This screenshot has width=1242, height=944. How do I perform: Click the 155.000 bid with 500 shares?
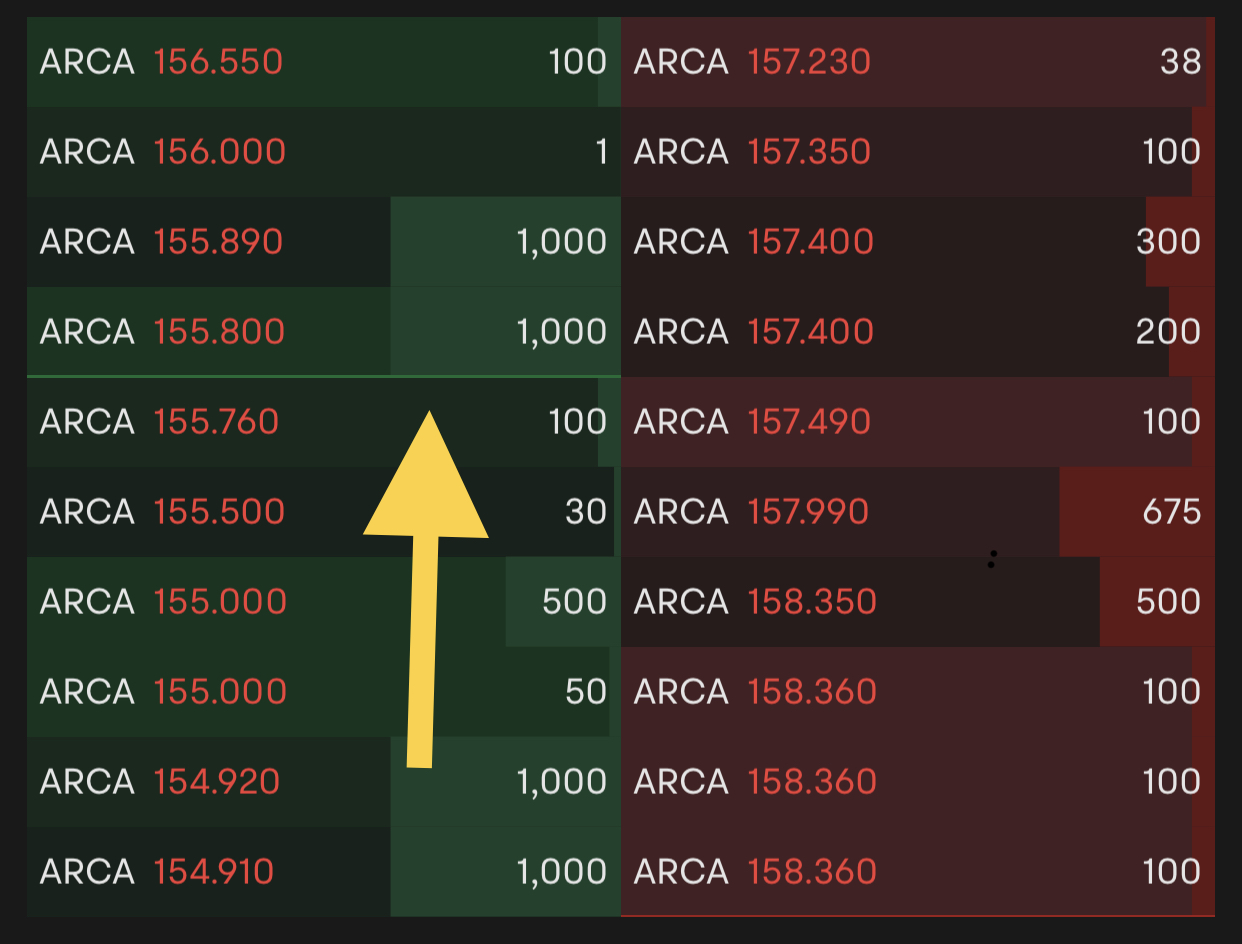tap(324, 602)
